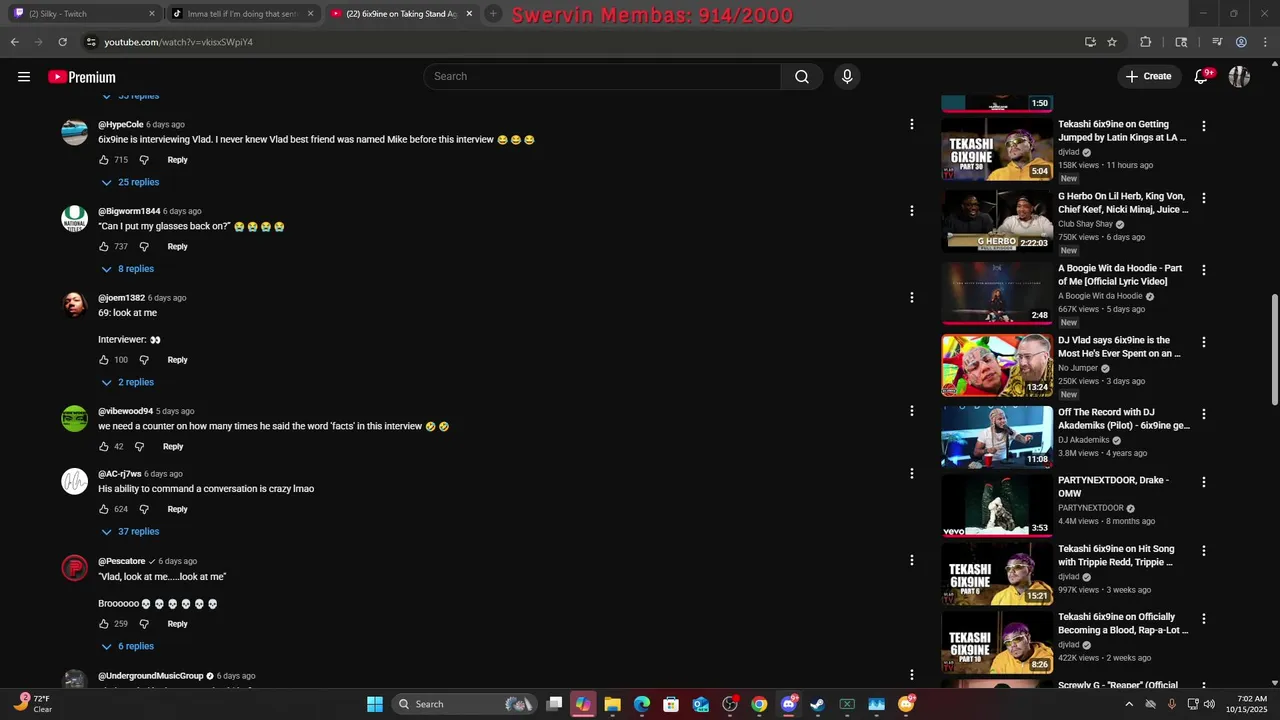Open @UndergroundMusicGroup channel link
This screenshot has height=720, width=1280.
coord(150,676)
